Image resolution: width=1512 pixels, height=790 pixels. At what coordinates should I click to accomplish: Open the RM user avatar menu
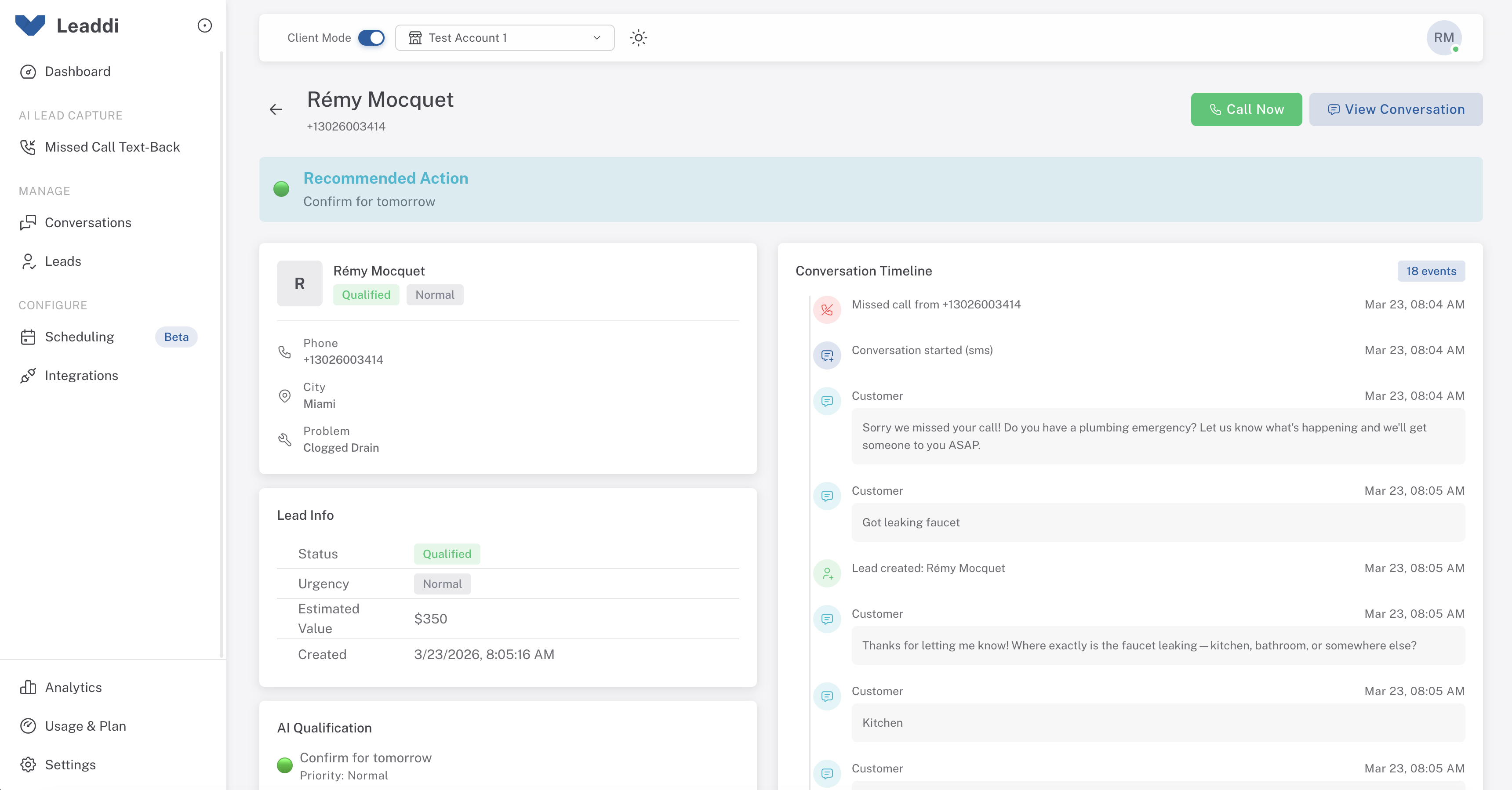[1443, 37]
